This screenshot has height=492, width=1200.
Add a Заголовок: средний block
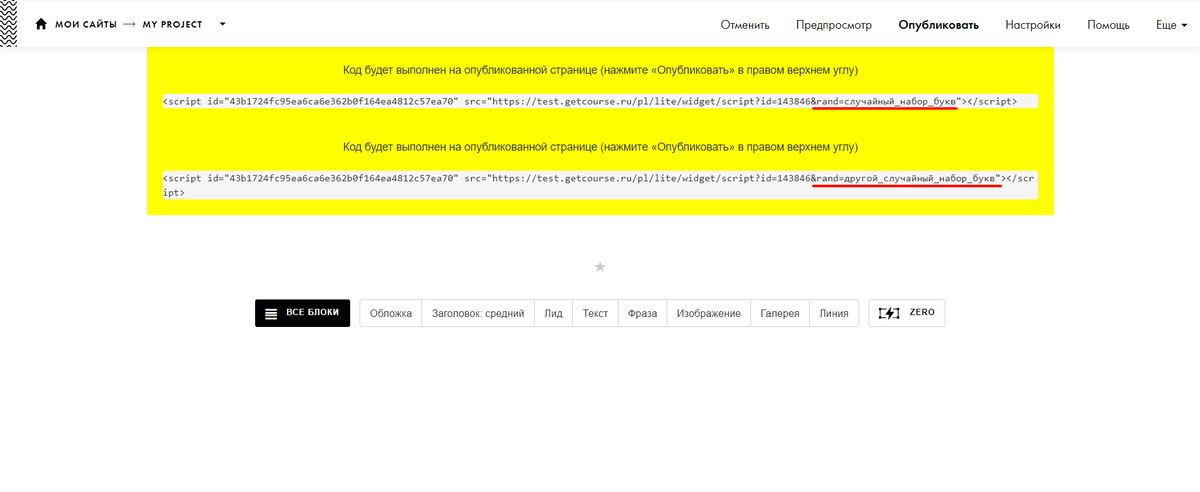point(478,313)
